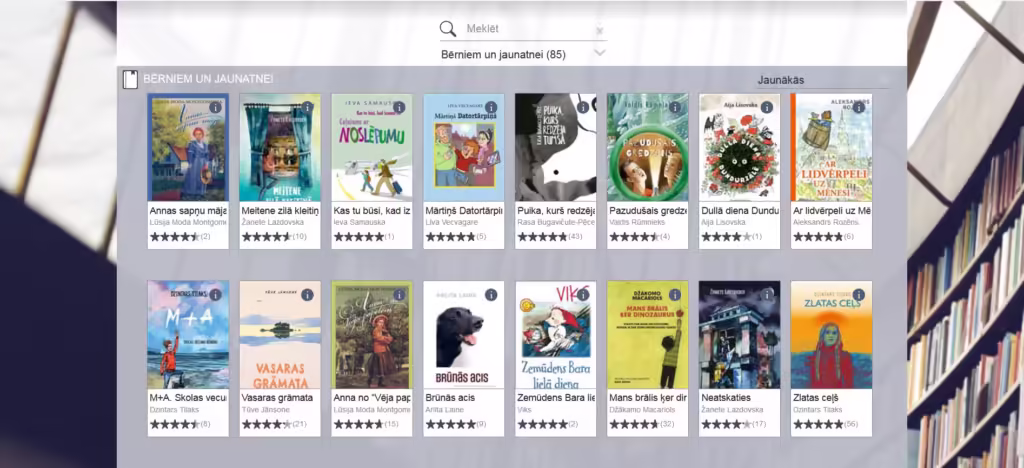This screenshot has height=468, width=1024.
Task: Open the Noslēpumu book cover
Action: pos(372,148)
